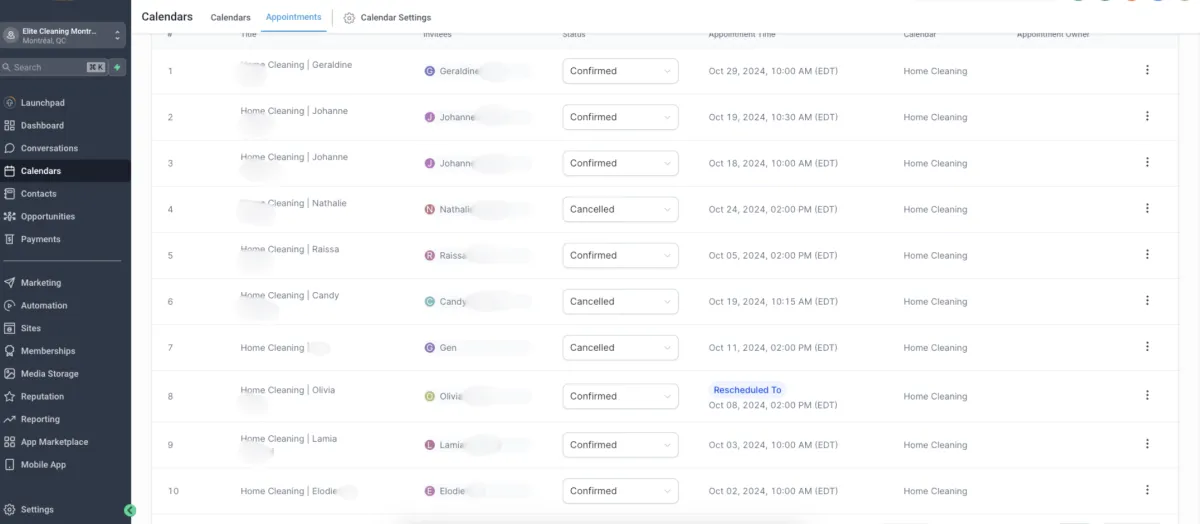Viewport: 1200px width, 524px height.
Task: Open Conversations chat icon
Action: click(x=9, y=148)
